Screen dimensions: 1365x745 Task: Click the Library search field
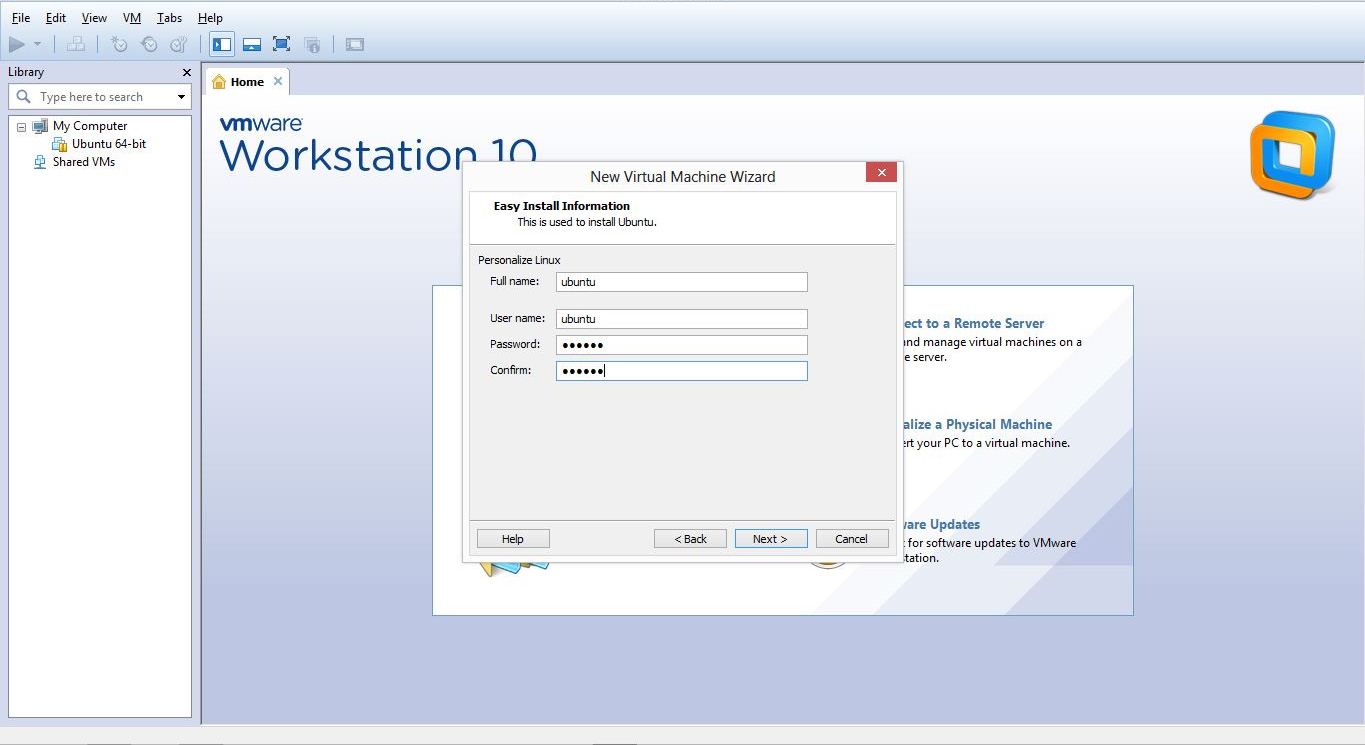[x=100, y=97]
